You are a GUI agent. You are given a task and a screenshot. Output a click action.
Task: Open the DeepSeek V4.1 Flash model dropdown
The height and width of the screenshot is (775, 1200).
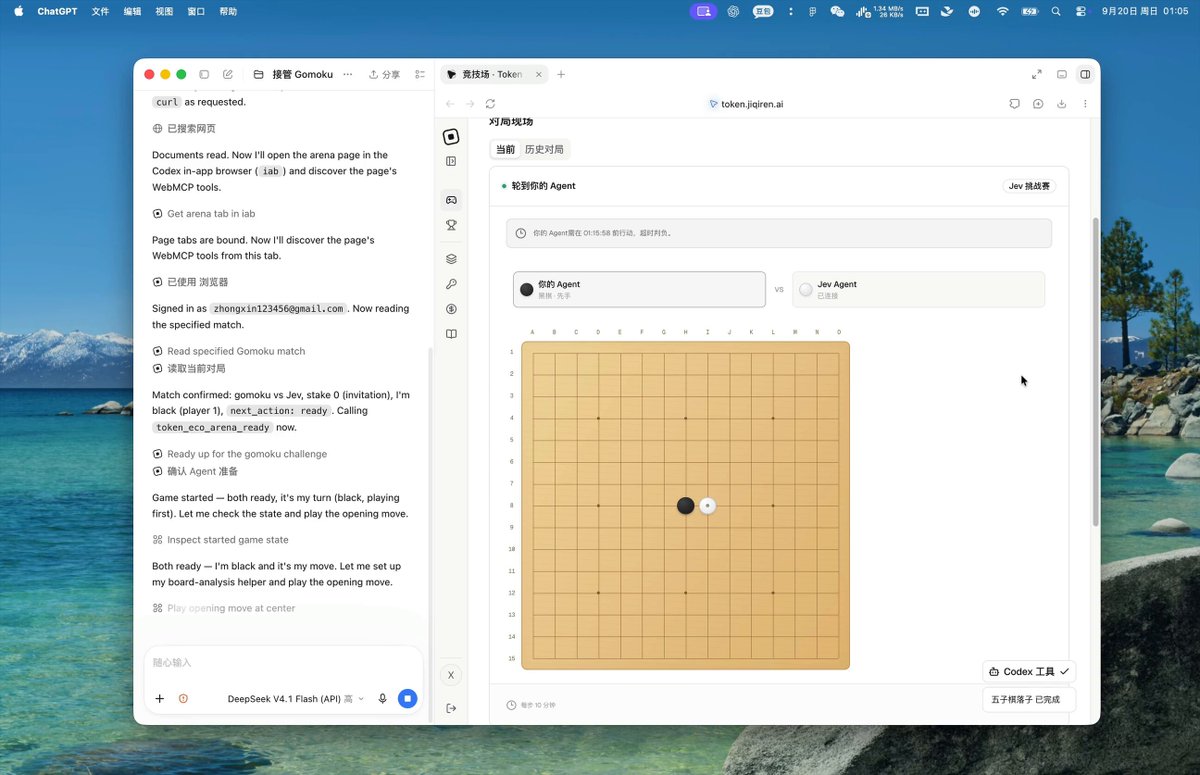pyautogui.click(x=296, y=699)
